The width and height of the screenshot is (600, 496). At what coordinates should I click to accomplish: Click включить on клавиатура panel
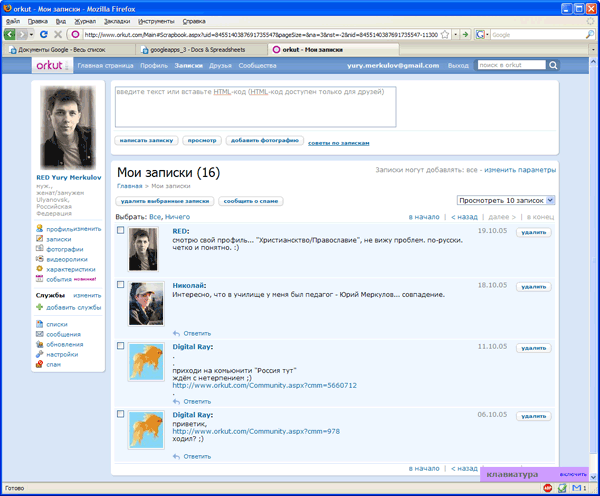click(573, 474)
